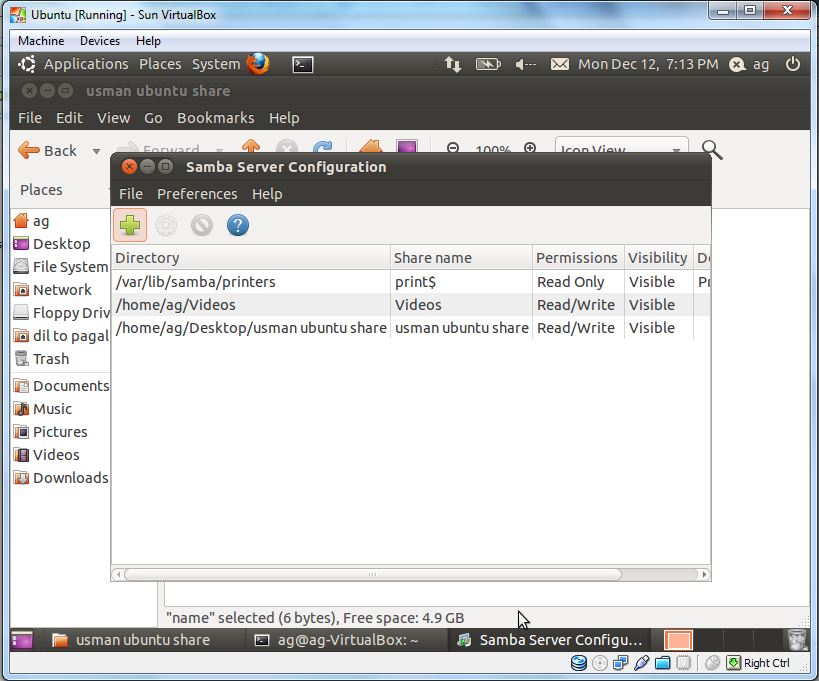Select the /var/lib/samba/printers share row
The image size is (819, 681).
[x=411, y=281]
